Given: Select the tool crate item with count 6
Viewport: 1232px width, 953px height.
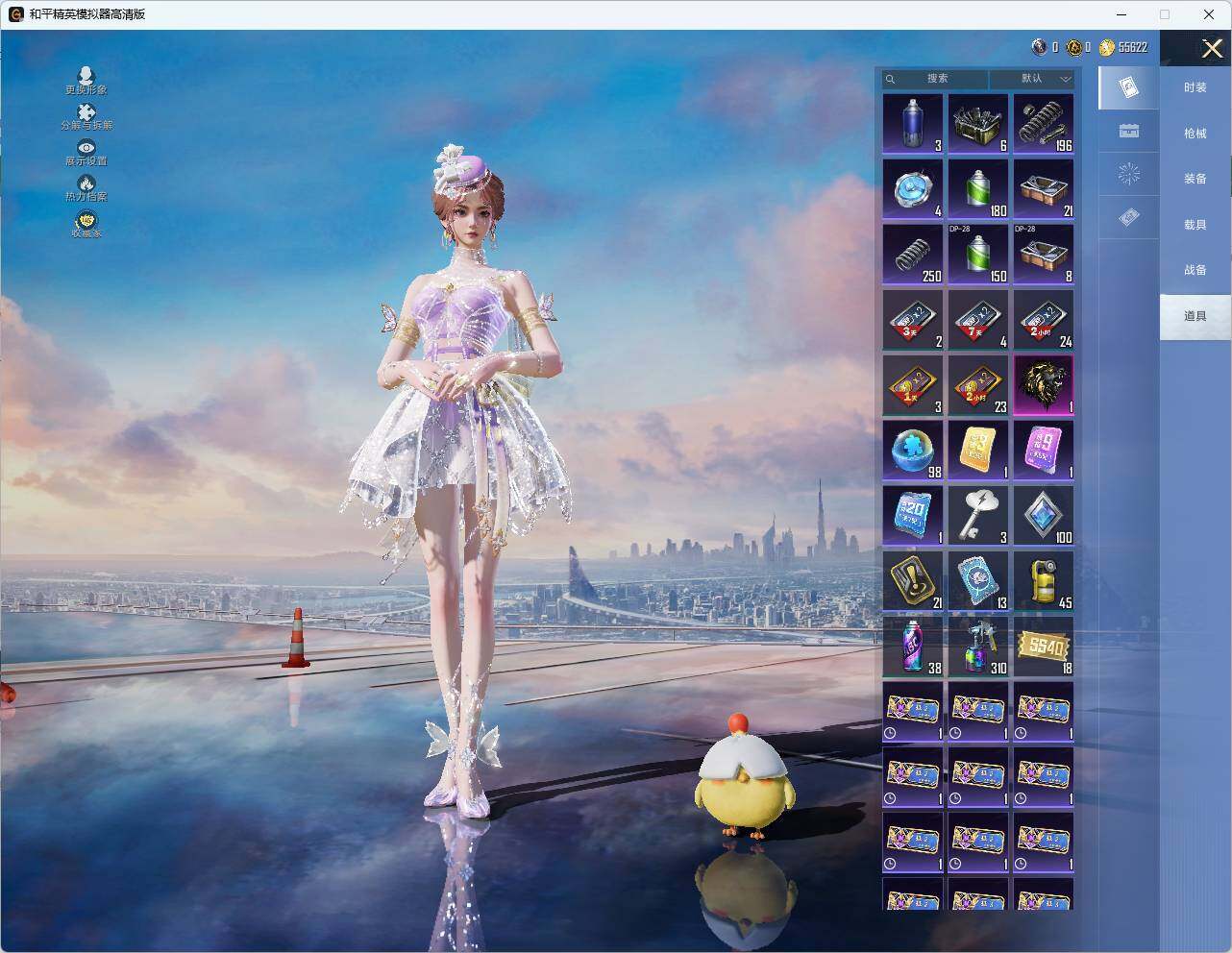Looking at the screenshot, I should [978, 124].
